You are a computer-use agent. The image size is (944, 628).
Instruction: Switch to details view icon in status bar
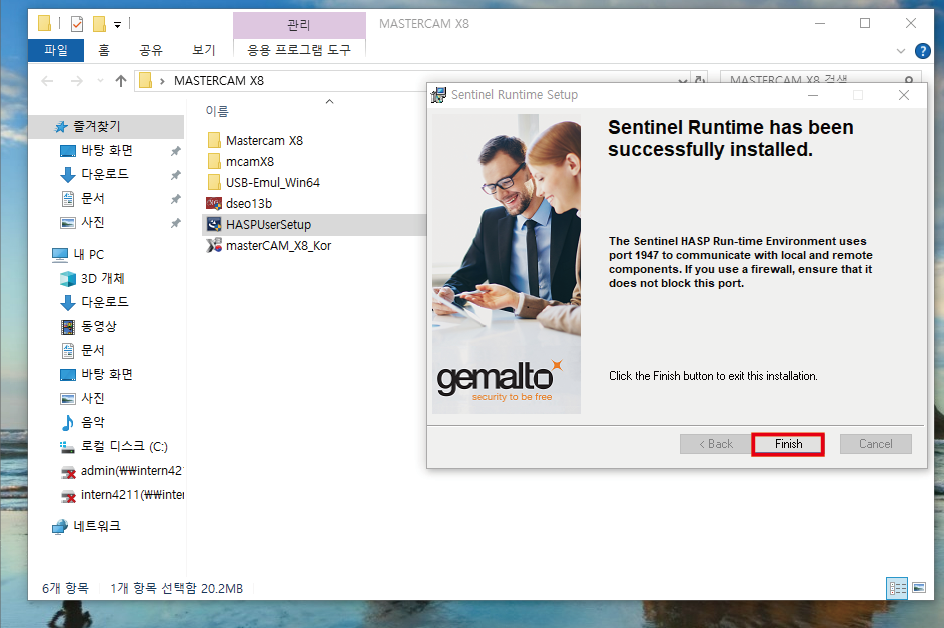897,588
